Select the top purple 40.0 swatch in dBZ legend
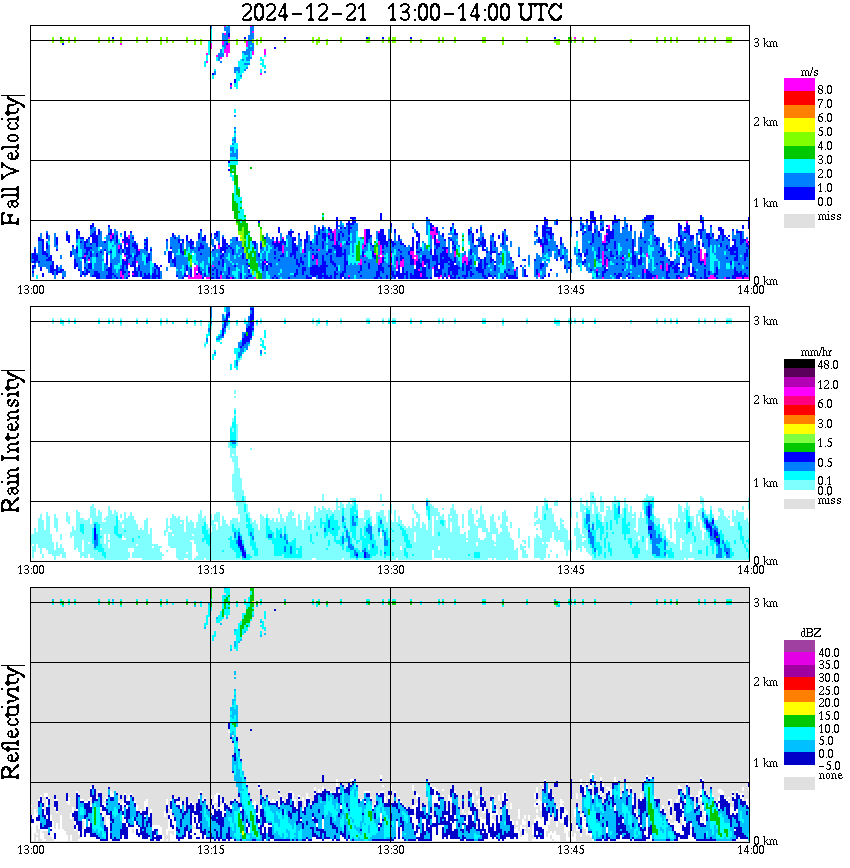 799,646
